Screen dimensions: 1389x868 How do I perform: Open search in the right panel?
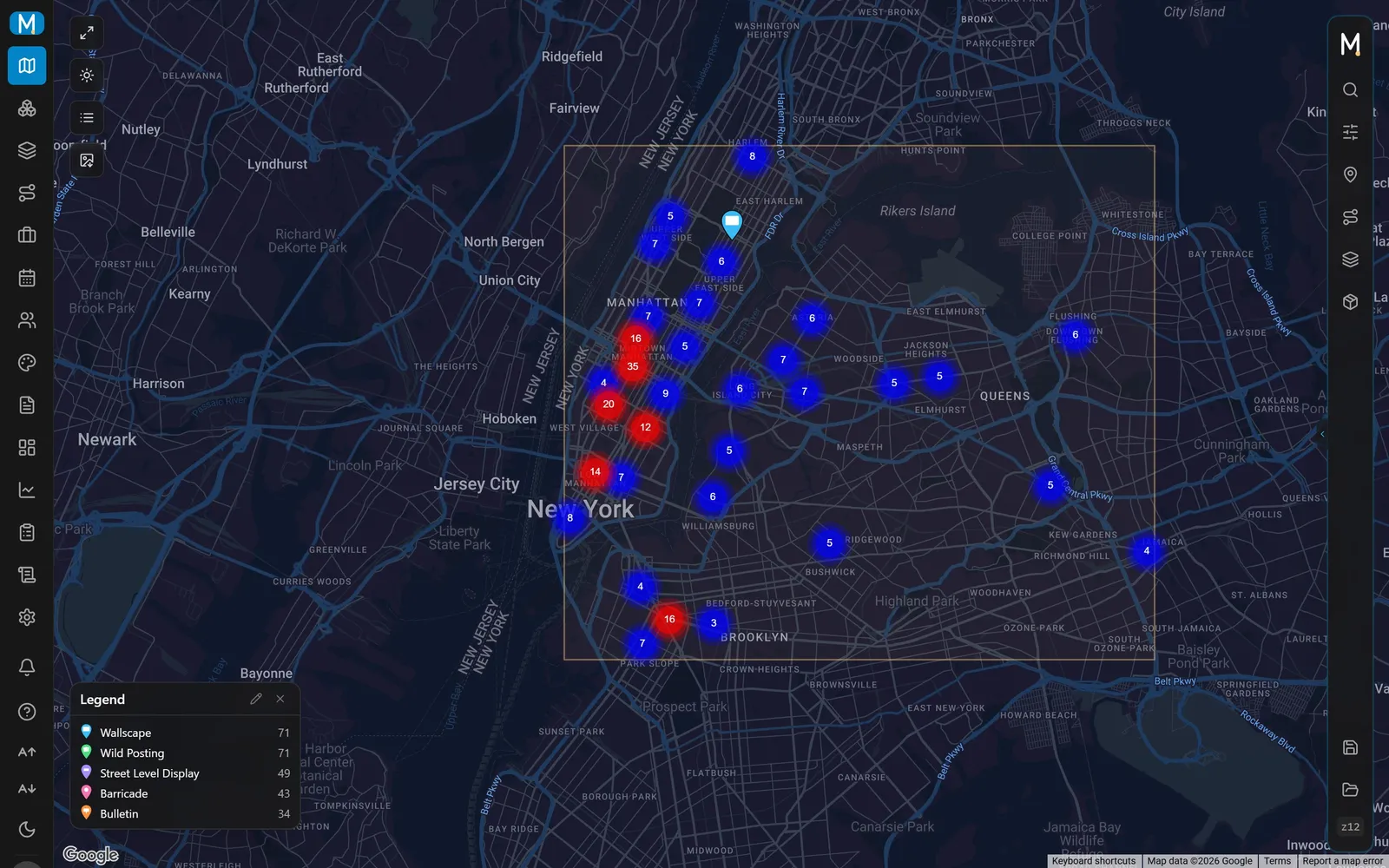tap(1350, 89)
